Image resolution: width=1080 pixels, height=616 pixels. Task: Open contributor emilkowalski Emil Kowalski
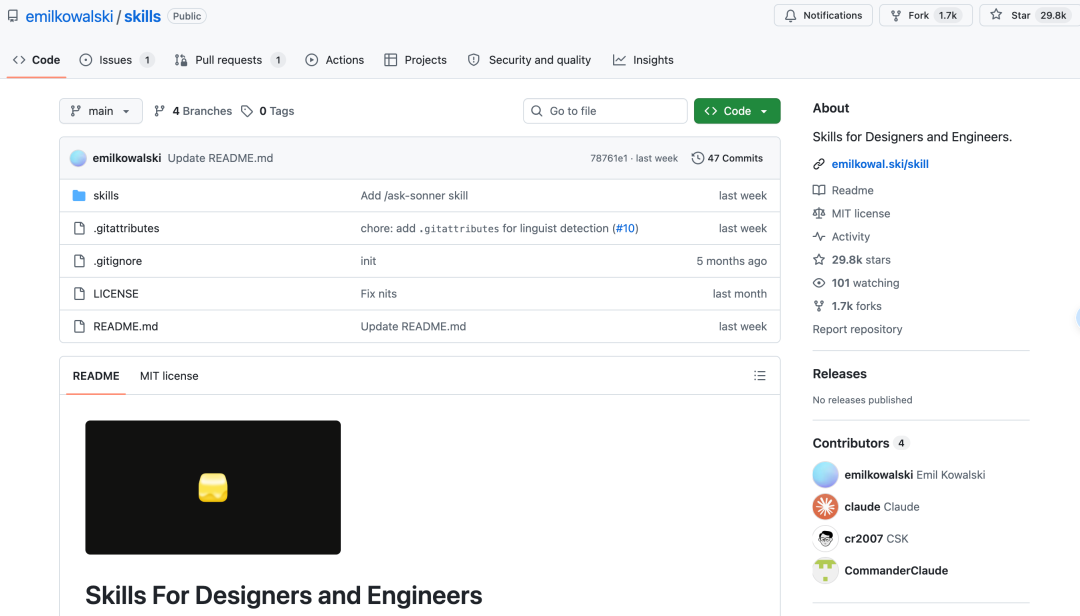(915, 475)
